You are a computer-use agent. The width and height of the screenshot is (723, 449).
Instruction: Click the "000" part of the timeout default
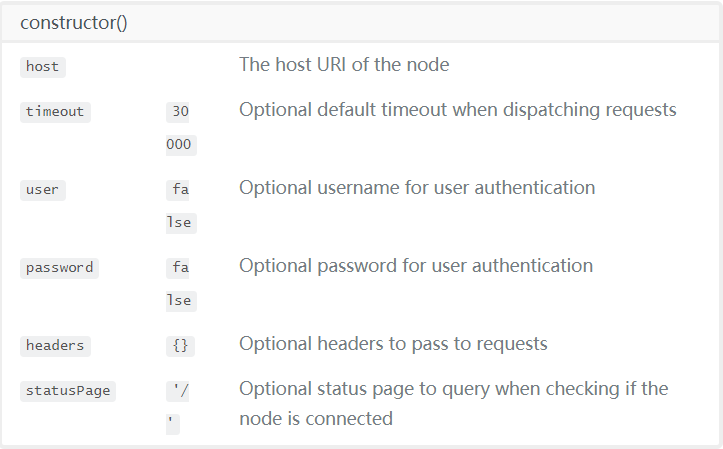coord(181,145)
